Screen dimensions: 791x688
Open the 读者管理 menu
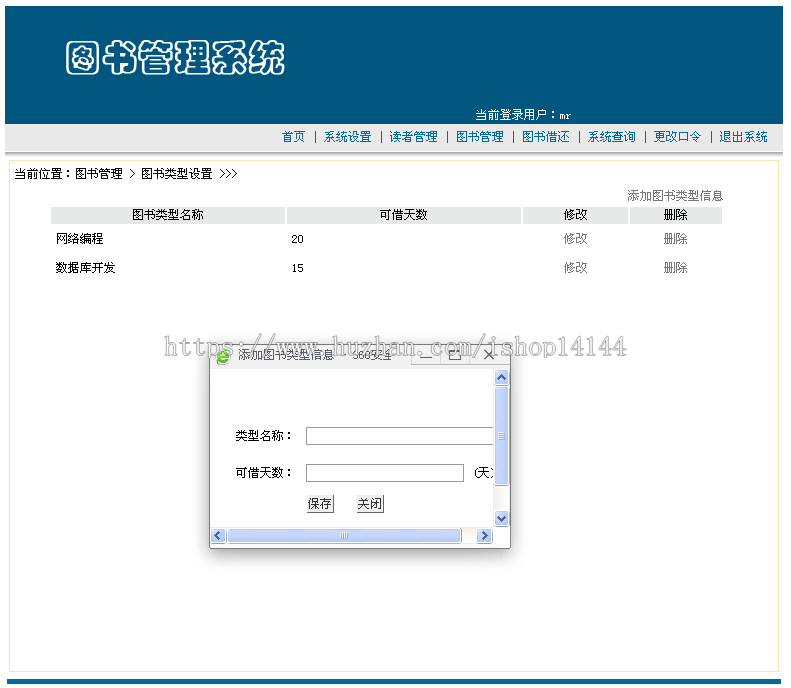pyautogui.click(x=413, y=137)
